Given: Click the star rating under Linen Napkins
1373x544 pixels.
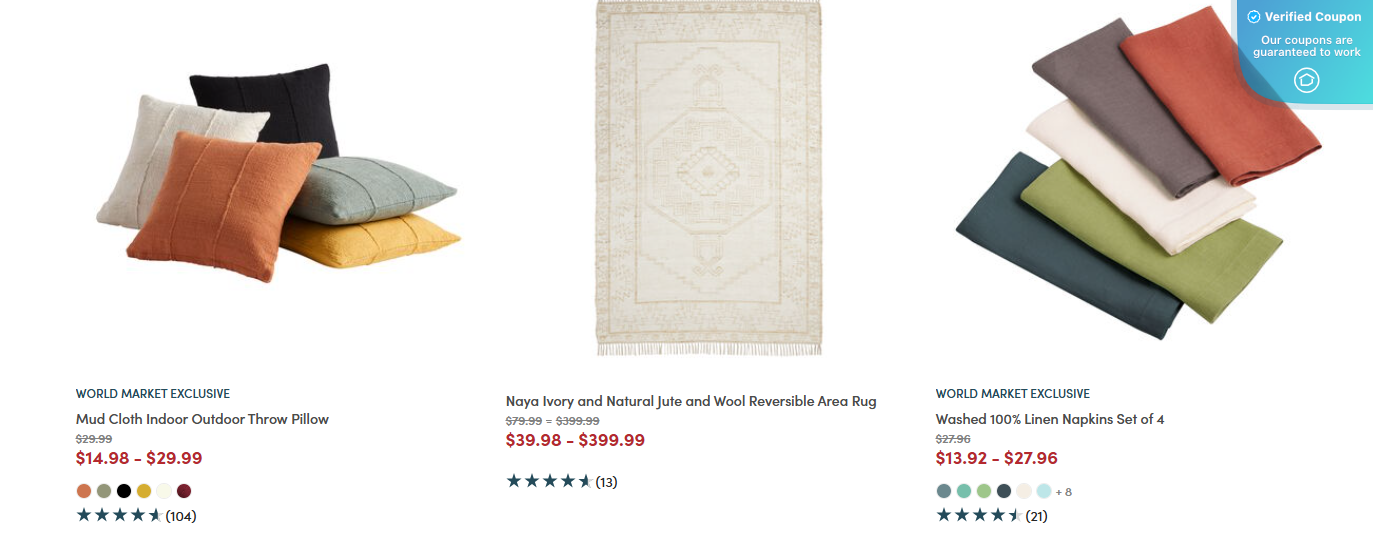Looking at the screenshot, I should point(979,516).
